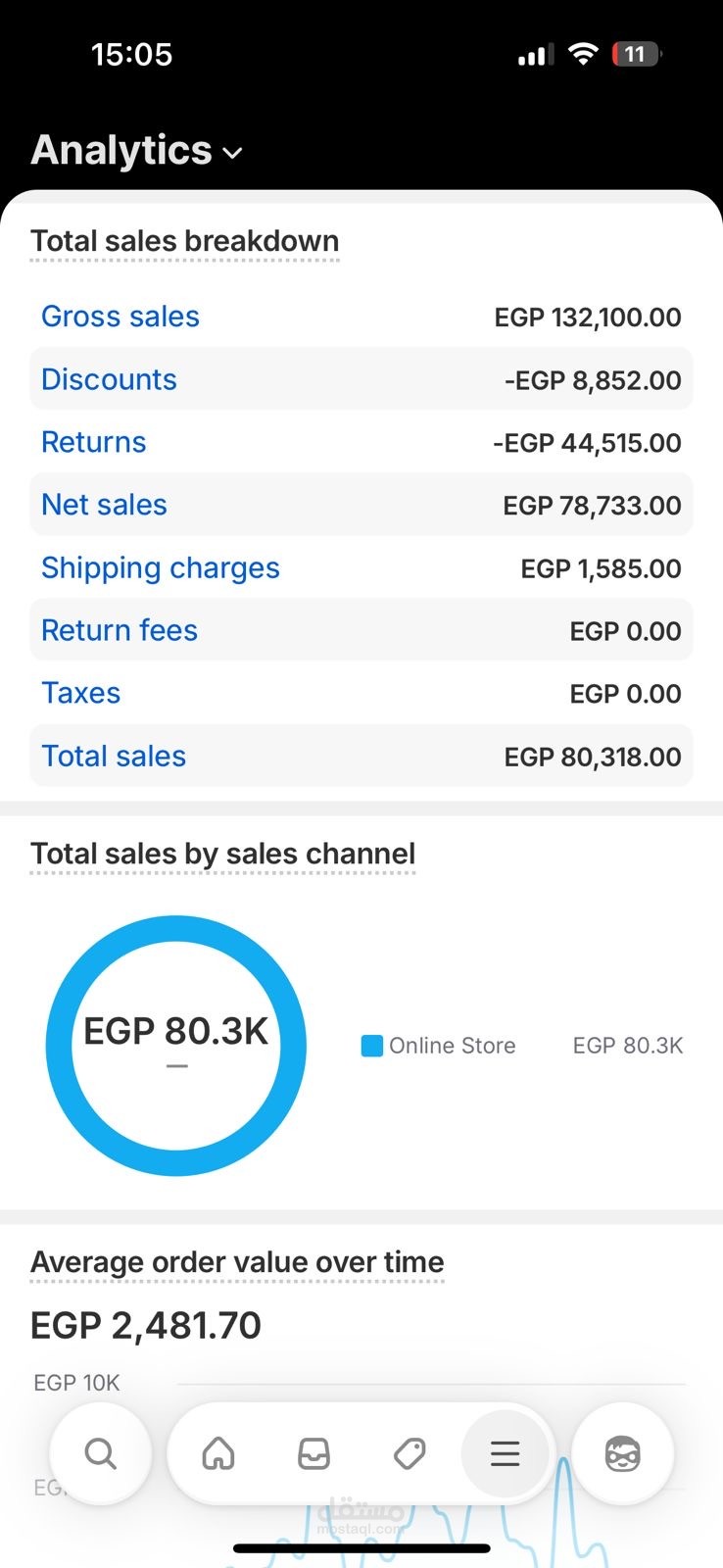Tap the Online Store blue legend swatch

372,1046
